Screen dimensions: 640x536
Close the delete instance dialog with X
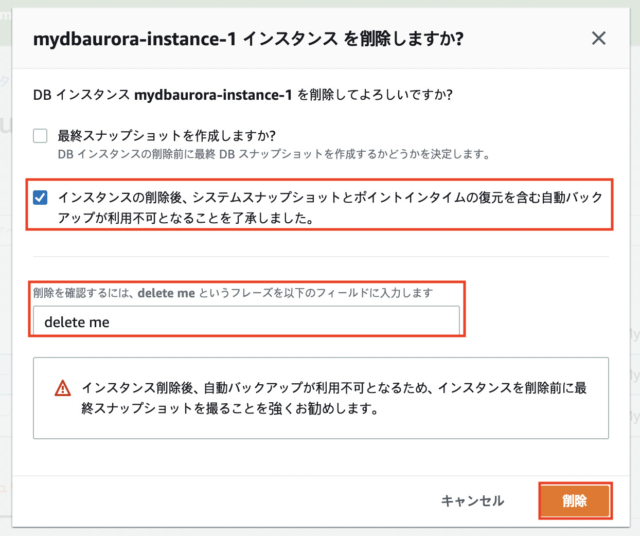coord(598,38)
